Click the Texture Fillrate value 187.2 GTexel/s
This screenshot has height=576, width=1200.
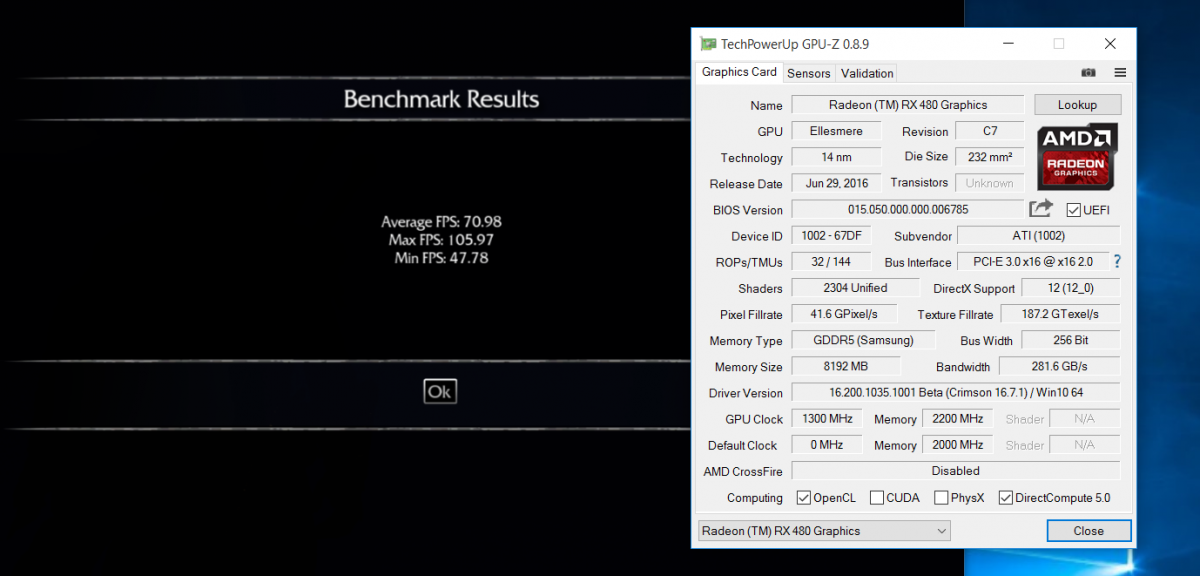pos(1060,314)
